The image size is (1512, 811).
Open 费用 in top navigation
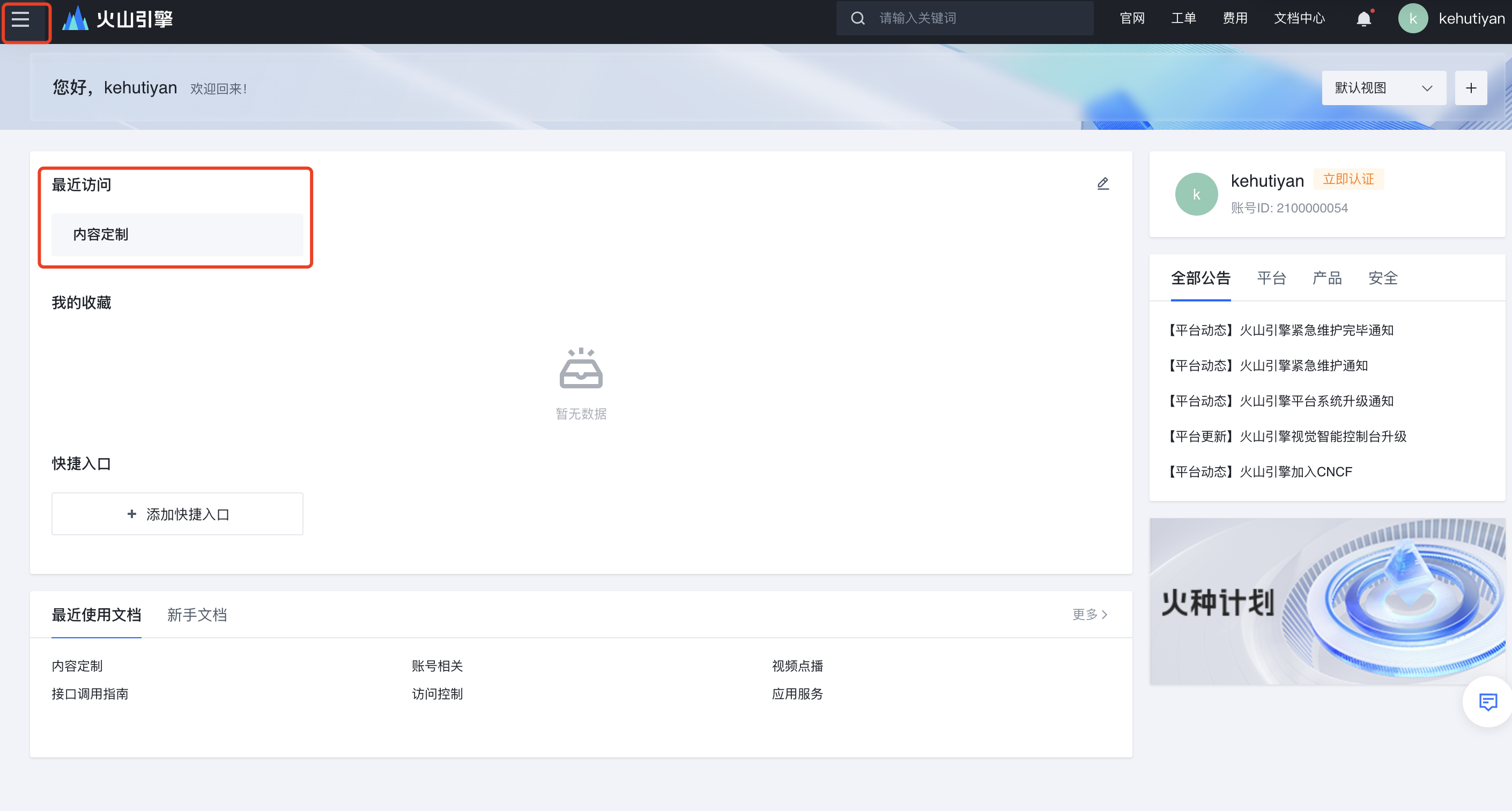click(1235, 18)
